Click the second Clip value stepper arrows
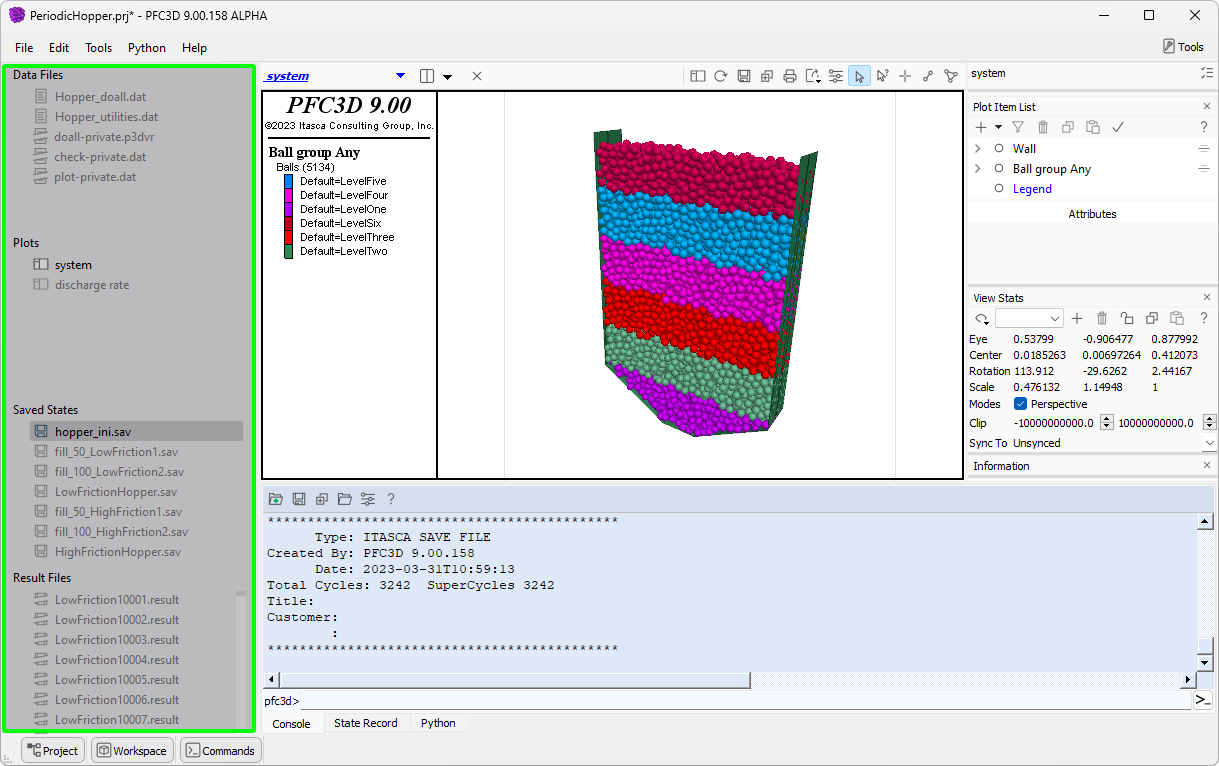Image resolution: width=1219 pixels, height=766 pixels. pos(1210,423)
